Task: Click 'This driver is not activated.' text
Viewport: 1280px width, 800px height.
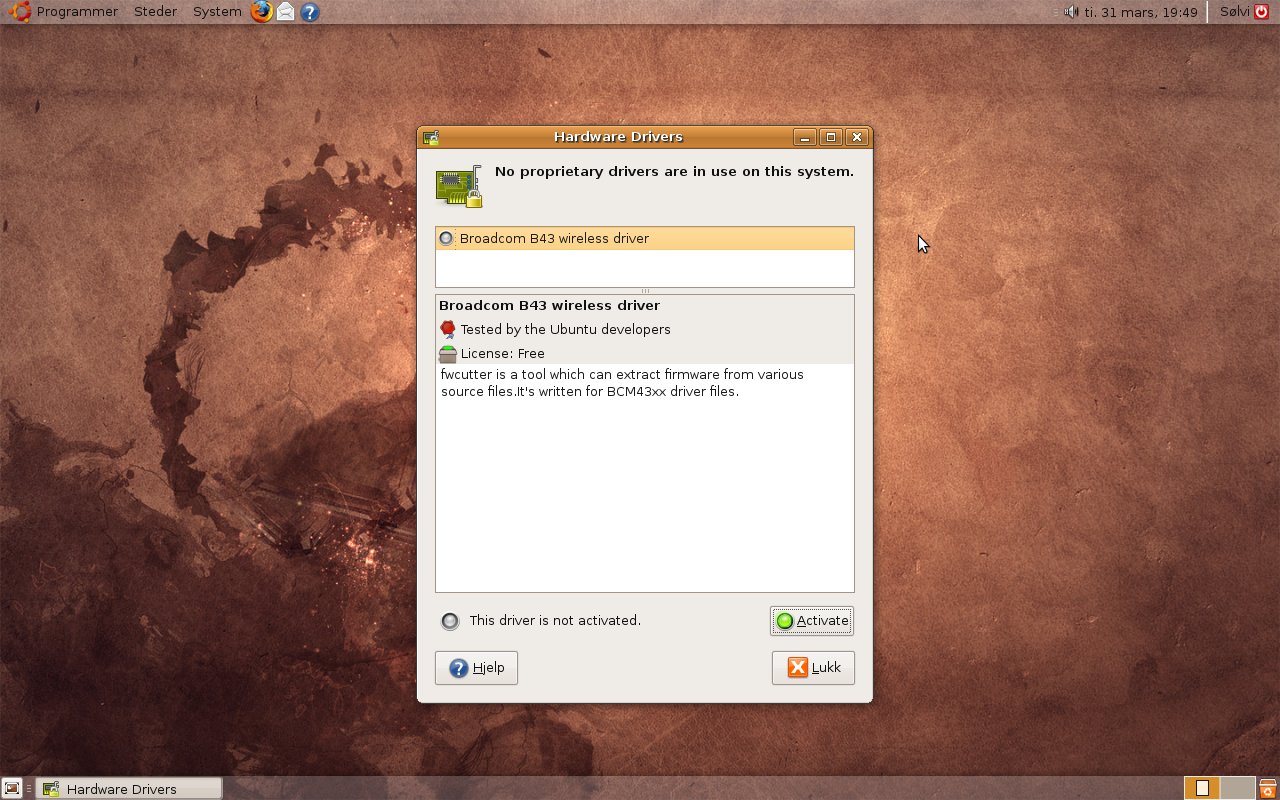Action: 555,620
